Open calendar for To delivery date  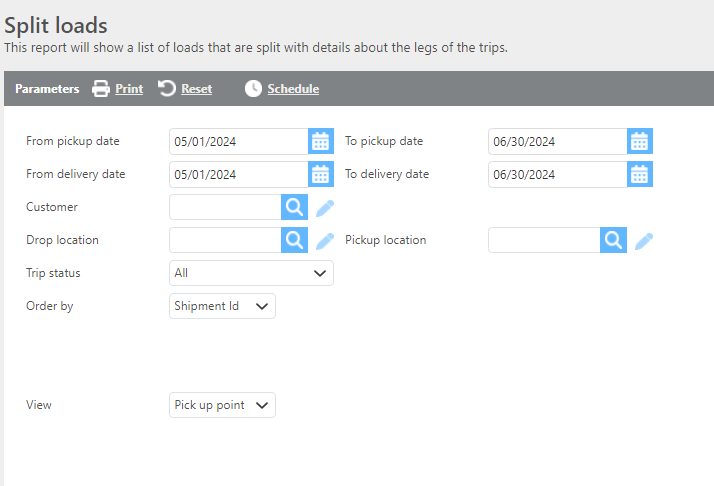point(640,174)
